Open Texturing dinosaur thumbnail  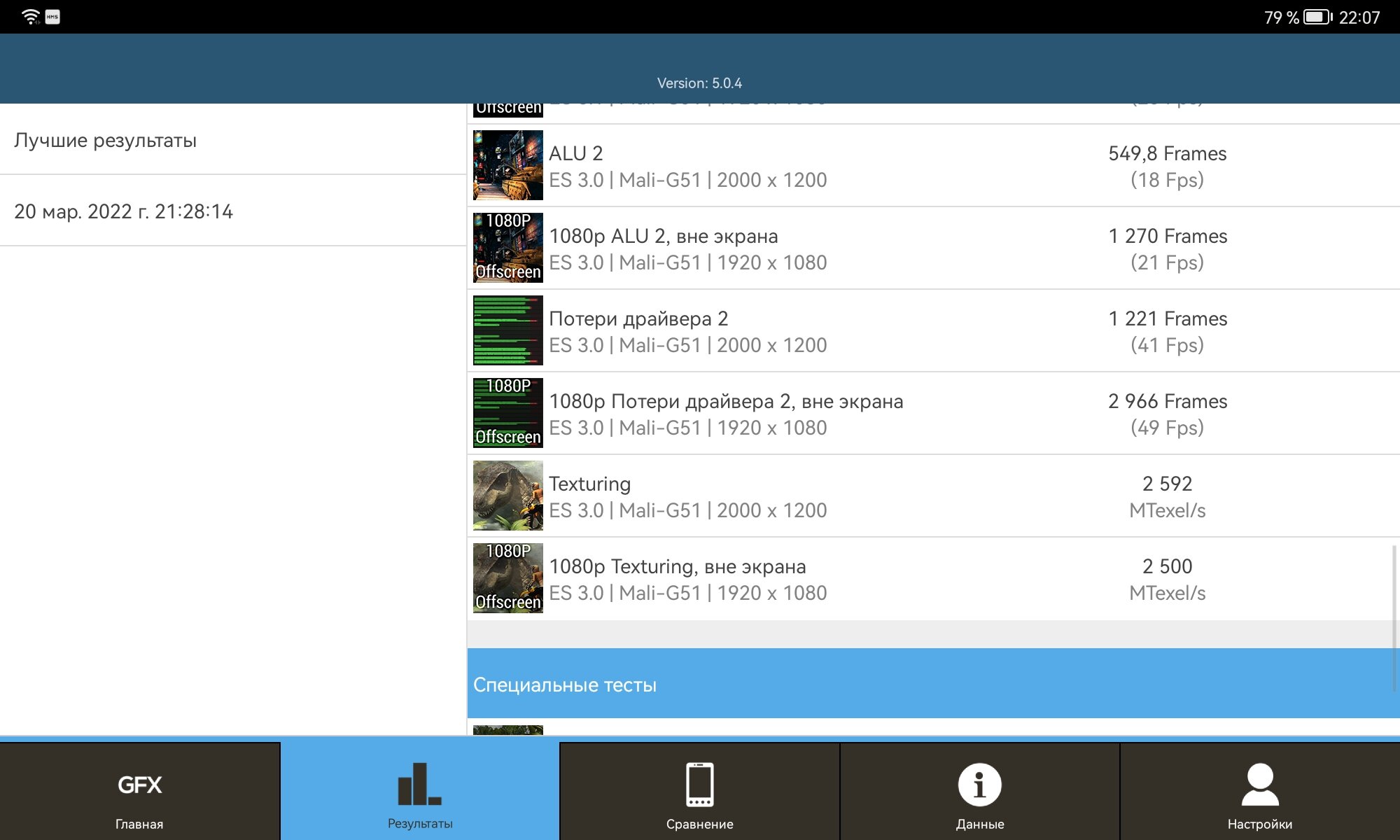coord(508,496)
